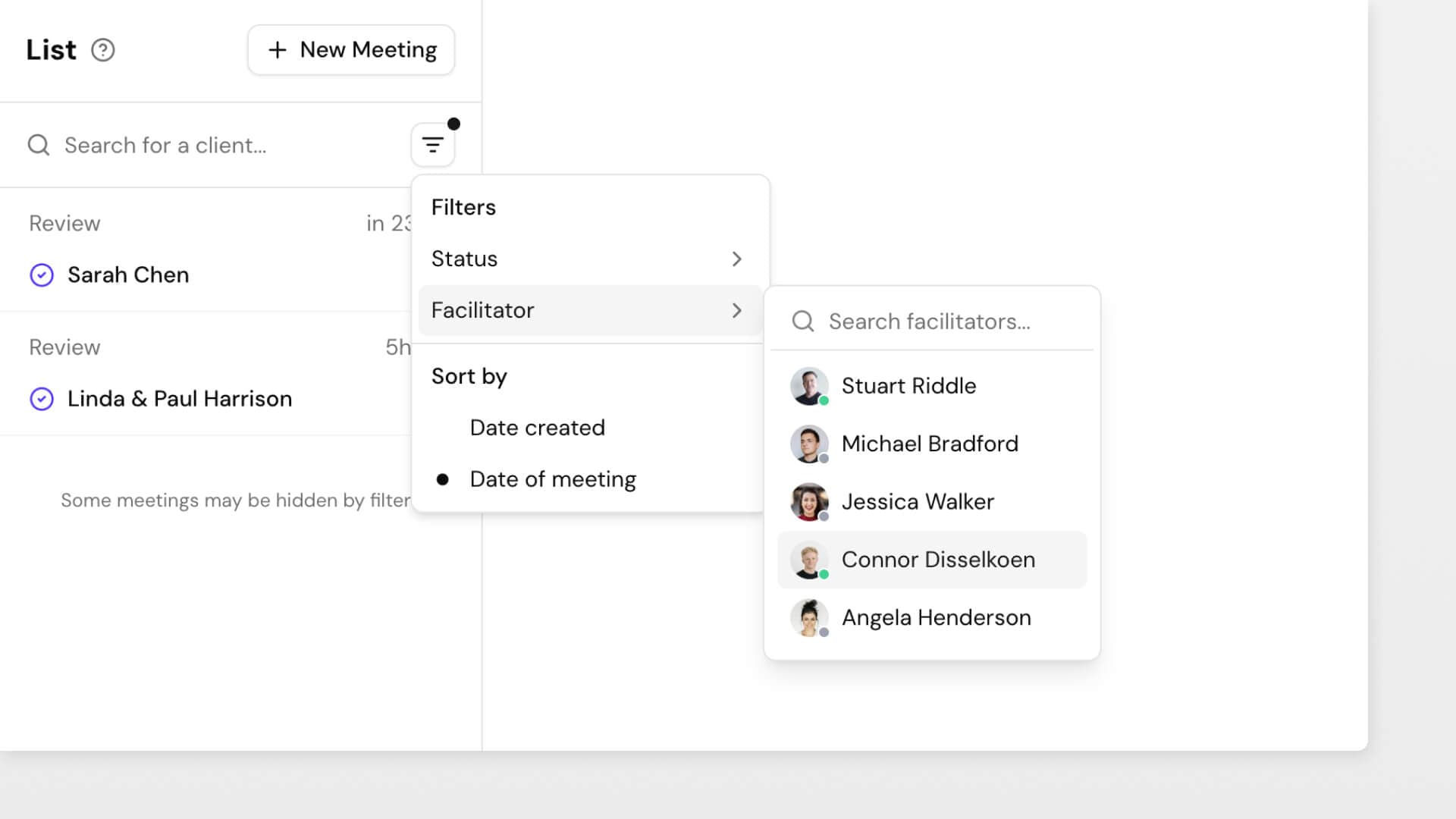Select Date created sorting option
Screen dimensions: 1456x819
point(537,427)
